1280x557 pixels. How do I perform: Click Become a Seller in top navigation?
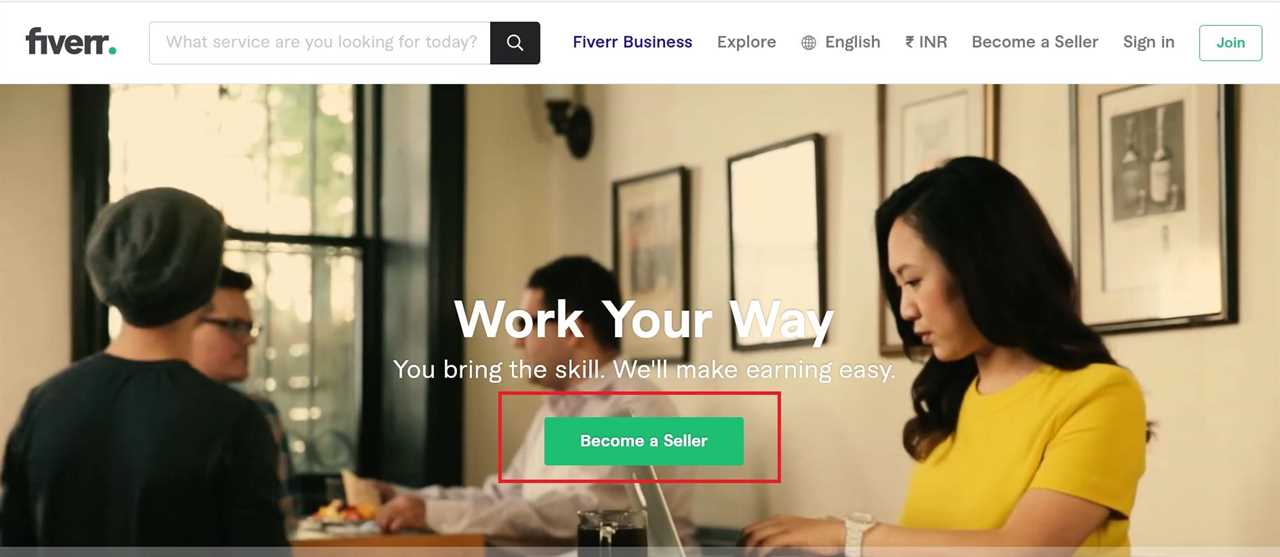click(x=1035, y=42)
